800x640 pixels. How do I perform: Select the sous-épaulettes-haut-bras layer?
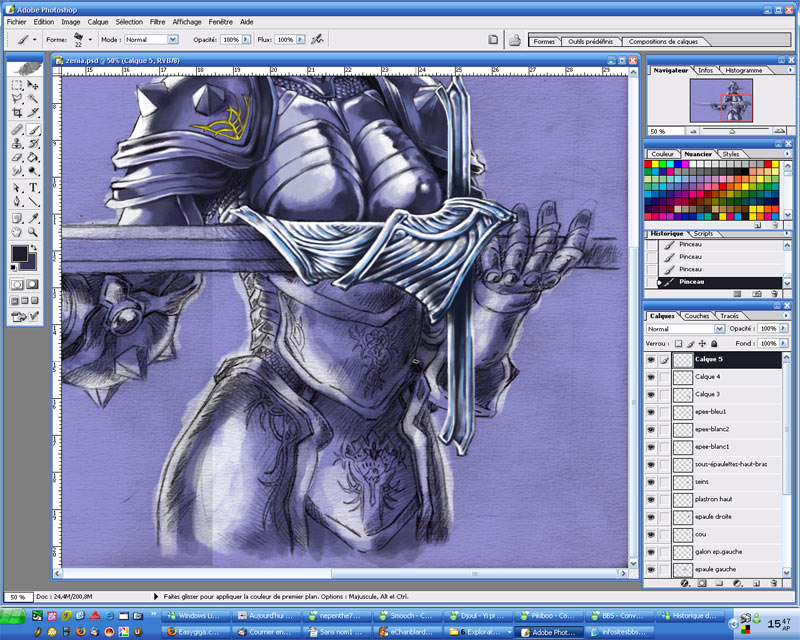point(727,464)
